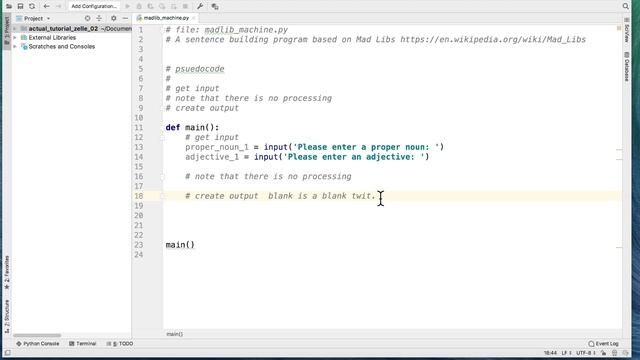This screenshot has width=640, height=360.
Task: Open settings with the wrench icon
Action: point(200,6)
